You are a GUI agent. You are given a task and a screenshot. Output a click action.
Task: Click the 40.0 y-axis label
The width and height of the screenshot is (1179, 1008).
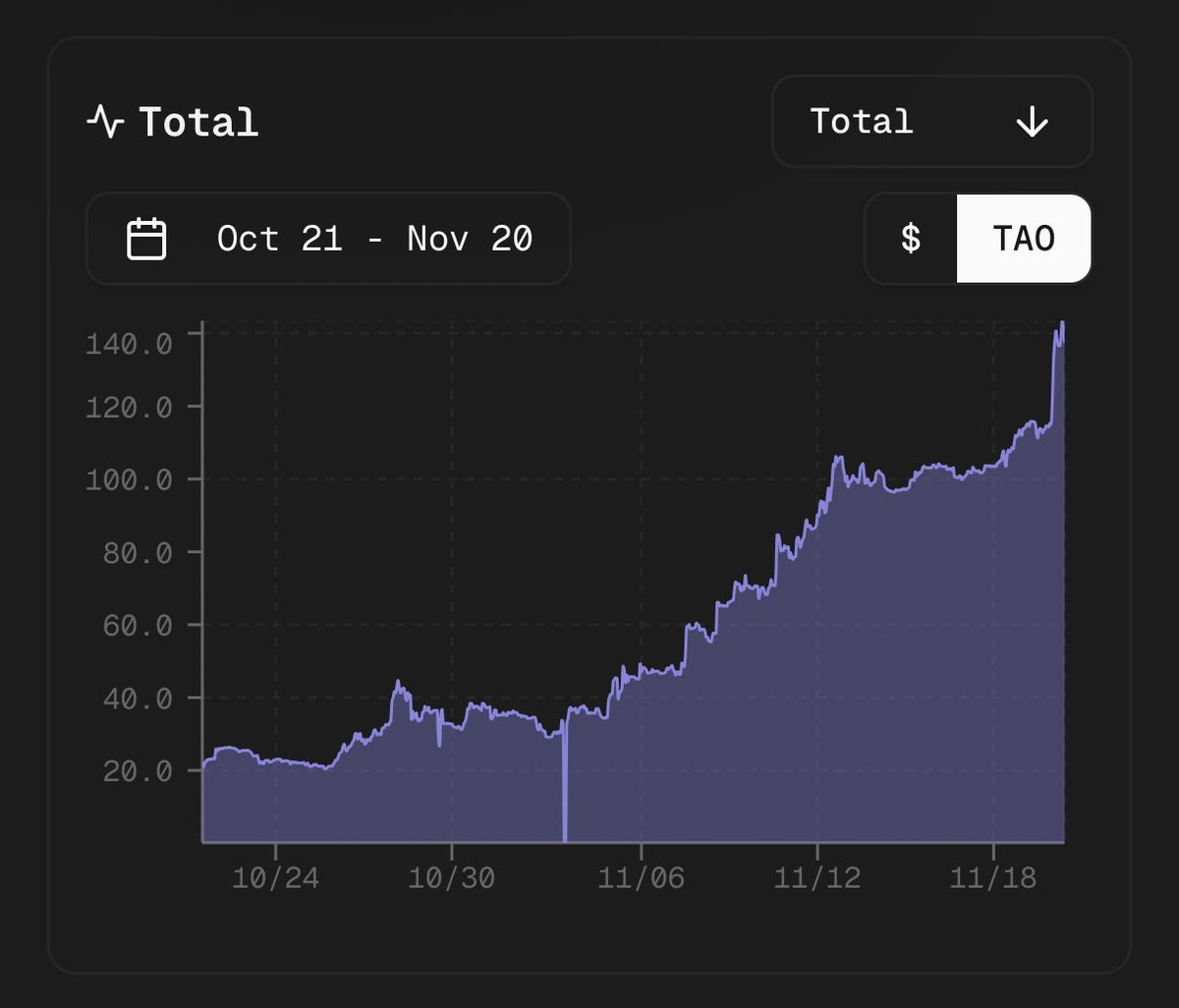(138, 699)
